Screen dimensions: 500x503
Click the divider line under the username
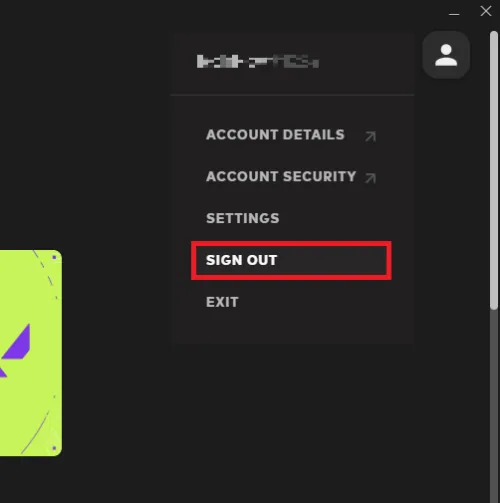tap(292, 95)
